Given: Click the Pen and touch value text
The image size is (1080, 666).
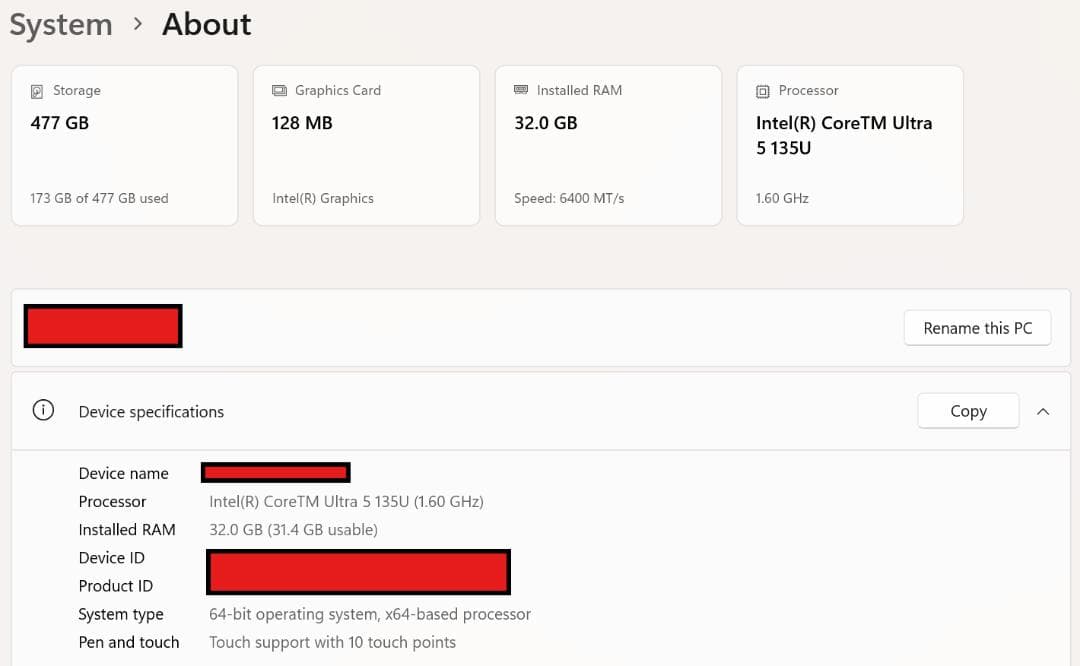Looking at the screenshot, I should 332,642.
